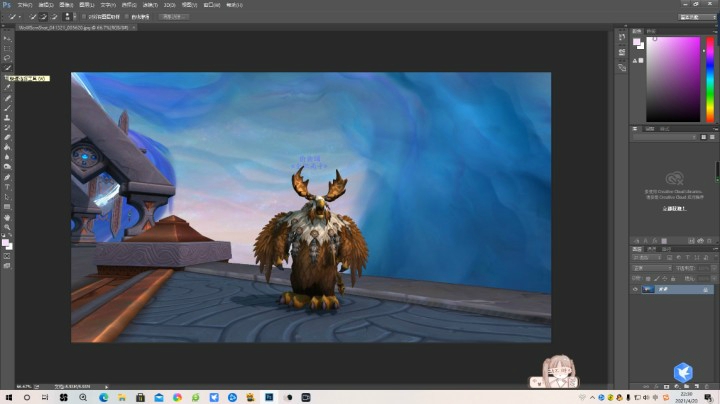The image size is (720, 404).
Task: Select the Eraser tool
Action: click(7, 137)
